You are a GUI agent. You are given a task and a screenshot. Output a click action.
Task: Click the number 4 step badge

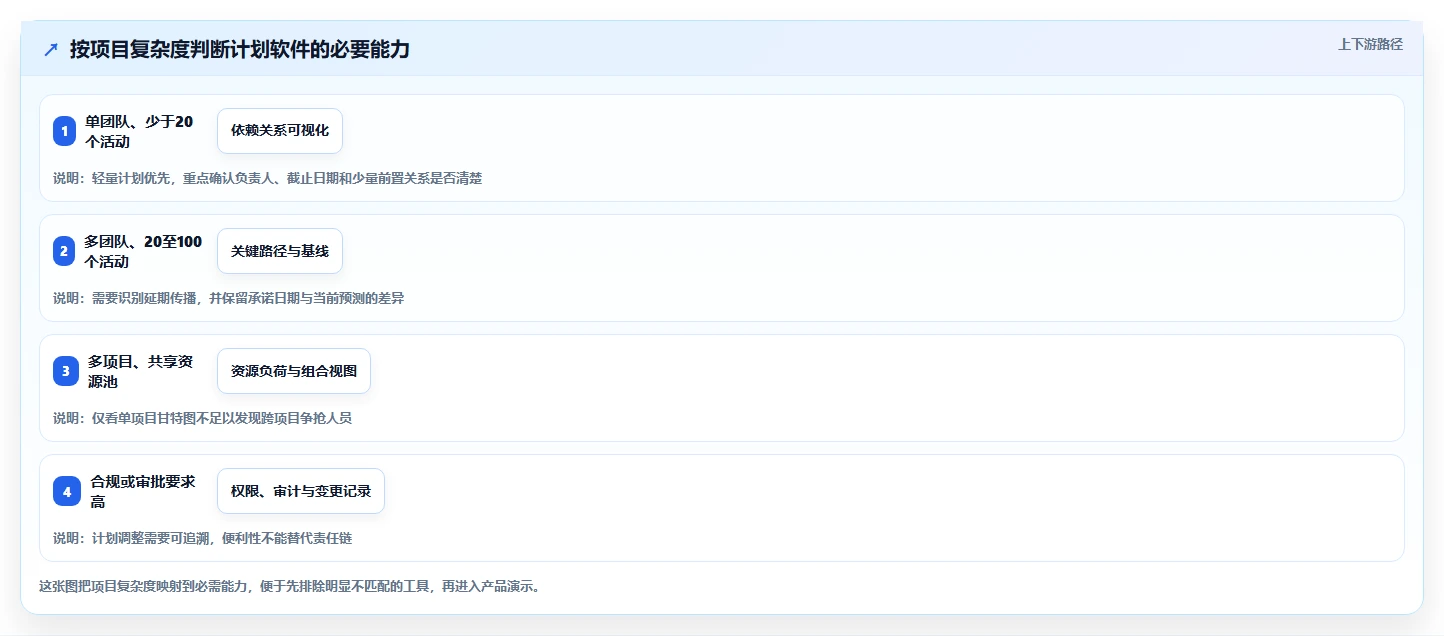point(65,491)
